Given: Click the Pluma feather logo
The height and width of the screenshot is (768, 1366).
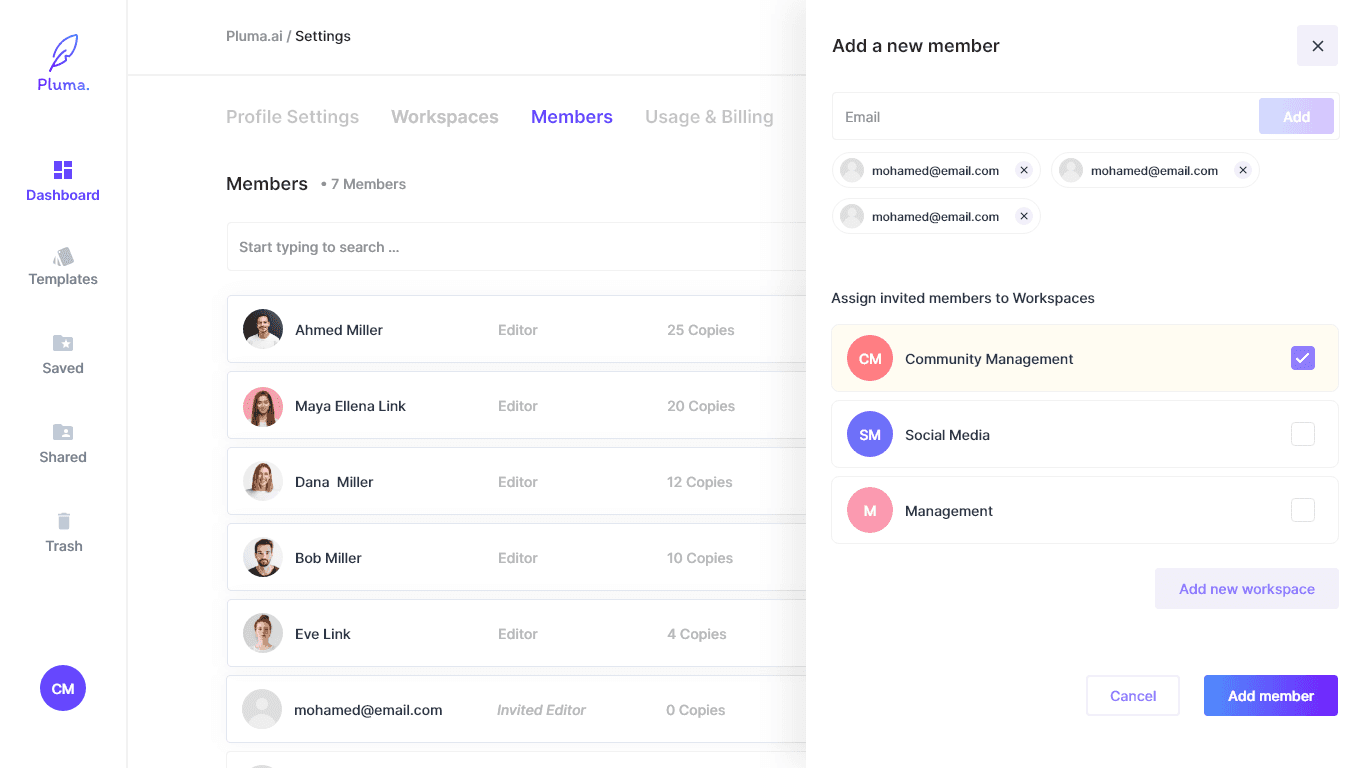Looking at the screenshot, I should click(63, 52).
